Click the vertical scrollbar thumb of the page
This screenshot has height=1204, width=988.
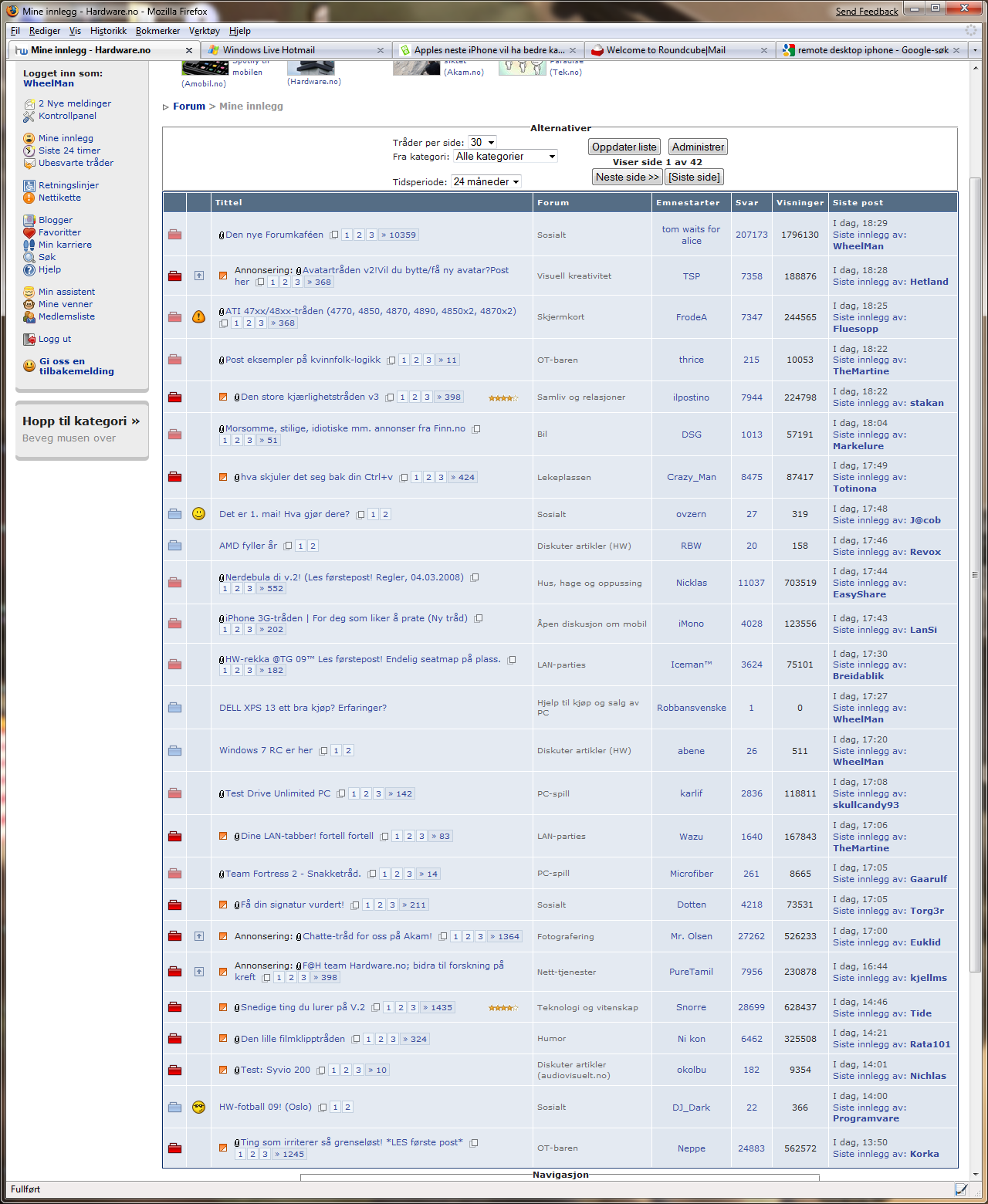975,575
